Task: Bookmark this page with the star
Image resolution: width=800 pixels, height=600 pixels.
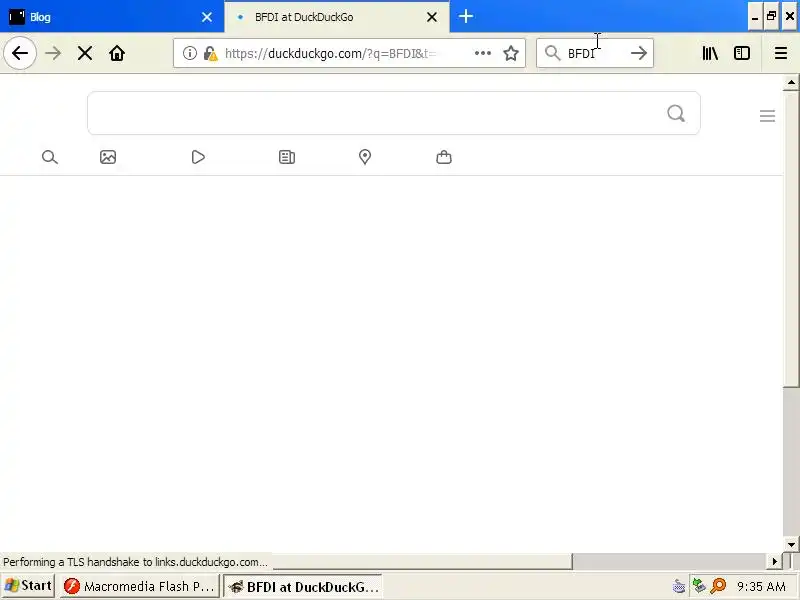Action: tap(511, 53)
